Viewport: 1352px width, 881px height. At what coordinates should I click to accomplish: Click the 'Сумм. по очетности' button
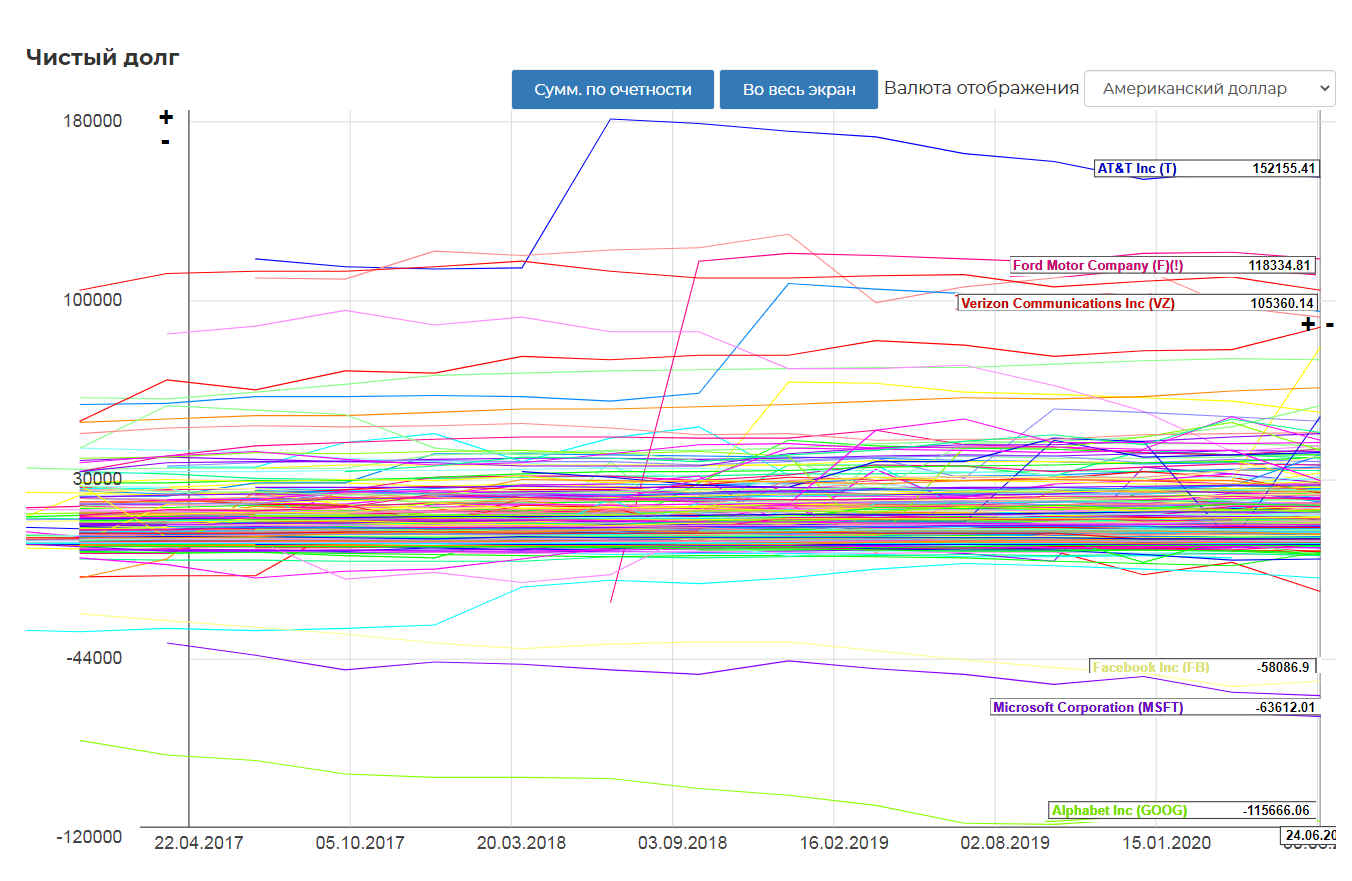click(x=613, y=89)
